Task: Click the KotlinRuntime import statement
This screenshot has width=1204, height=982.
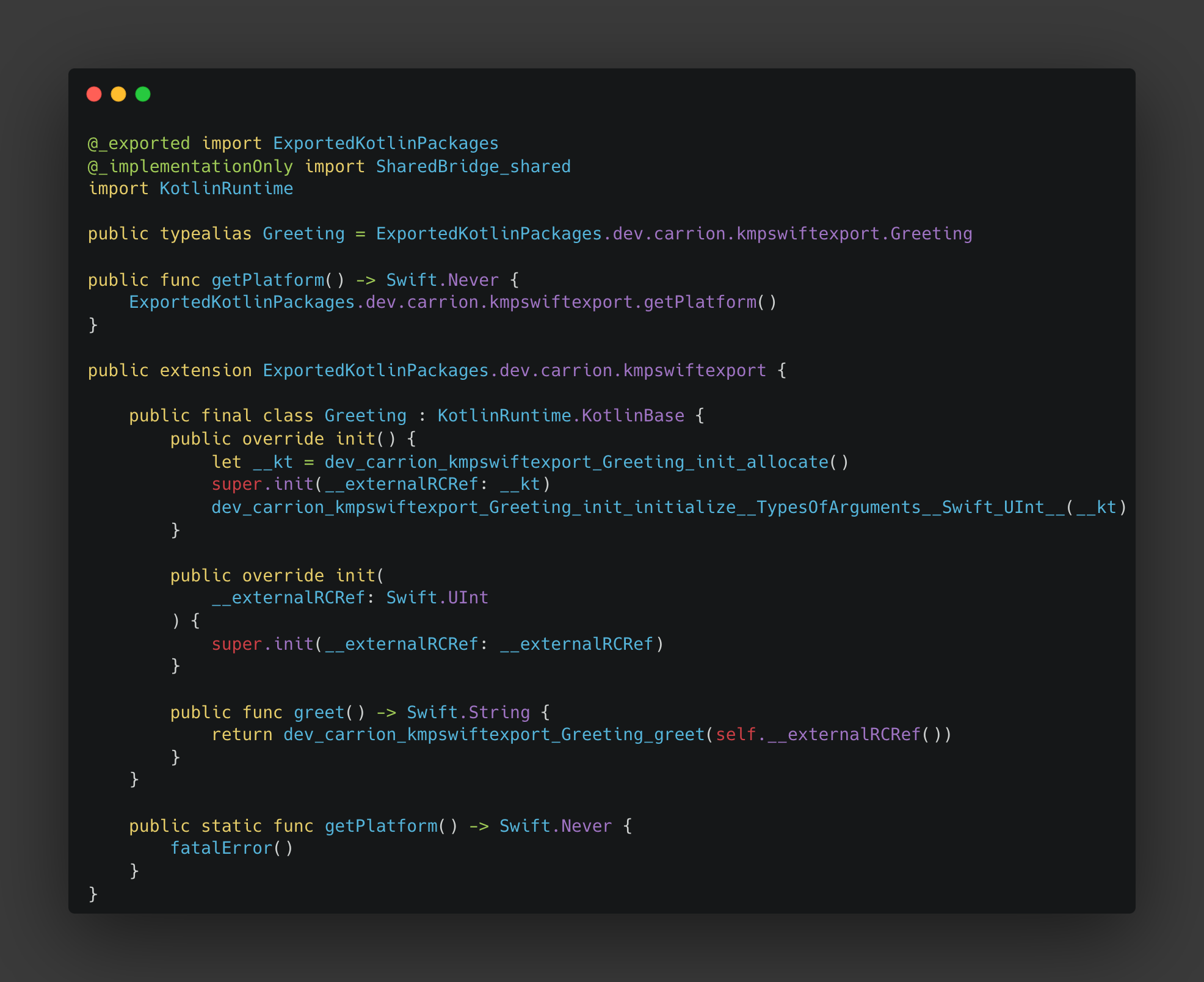Action: tap(189, 188)
